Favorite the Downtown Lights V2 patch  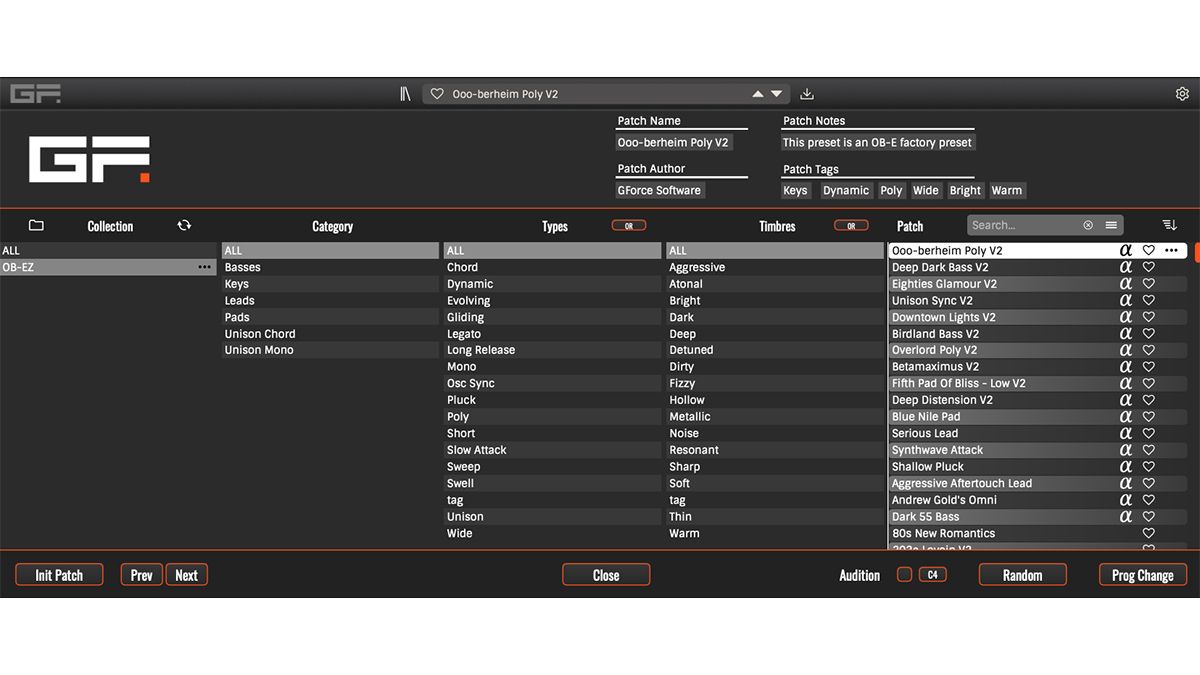[1149, 317]
